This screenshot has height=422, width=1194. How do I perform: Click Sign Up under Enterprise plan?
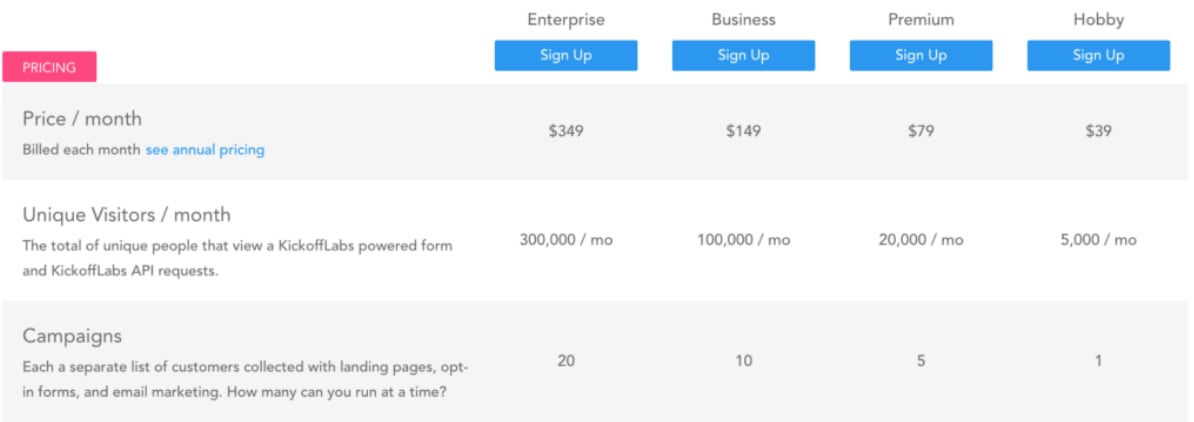566,56
